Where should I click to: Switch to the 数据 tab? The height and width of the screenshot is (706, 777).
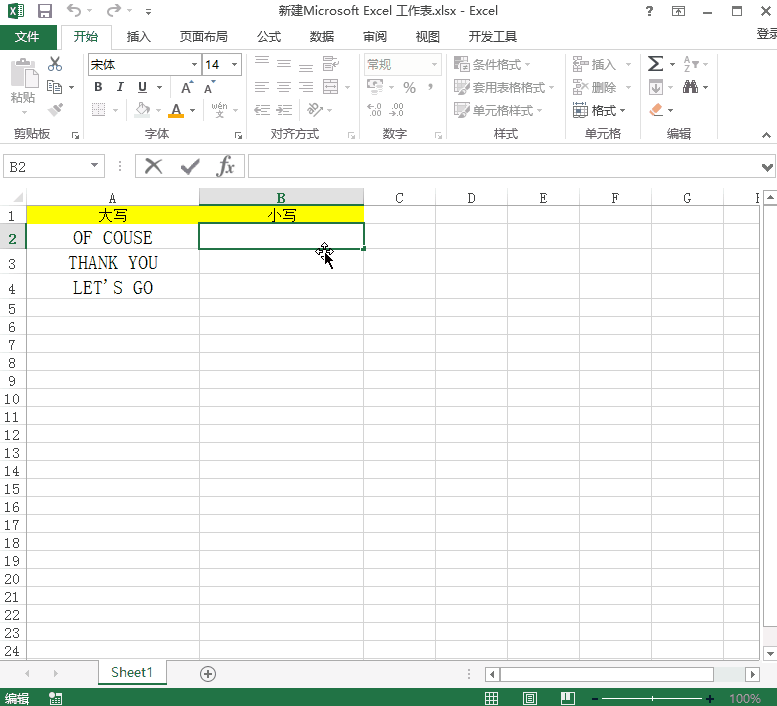pos(322,37)
